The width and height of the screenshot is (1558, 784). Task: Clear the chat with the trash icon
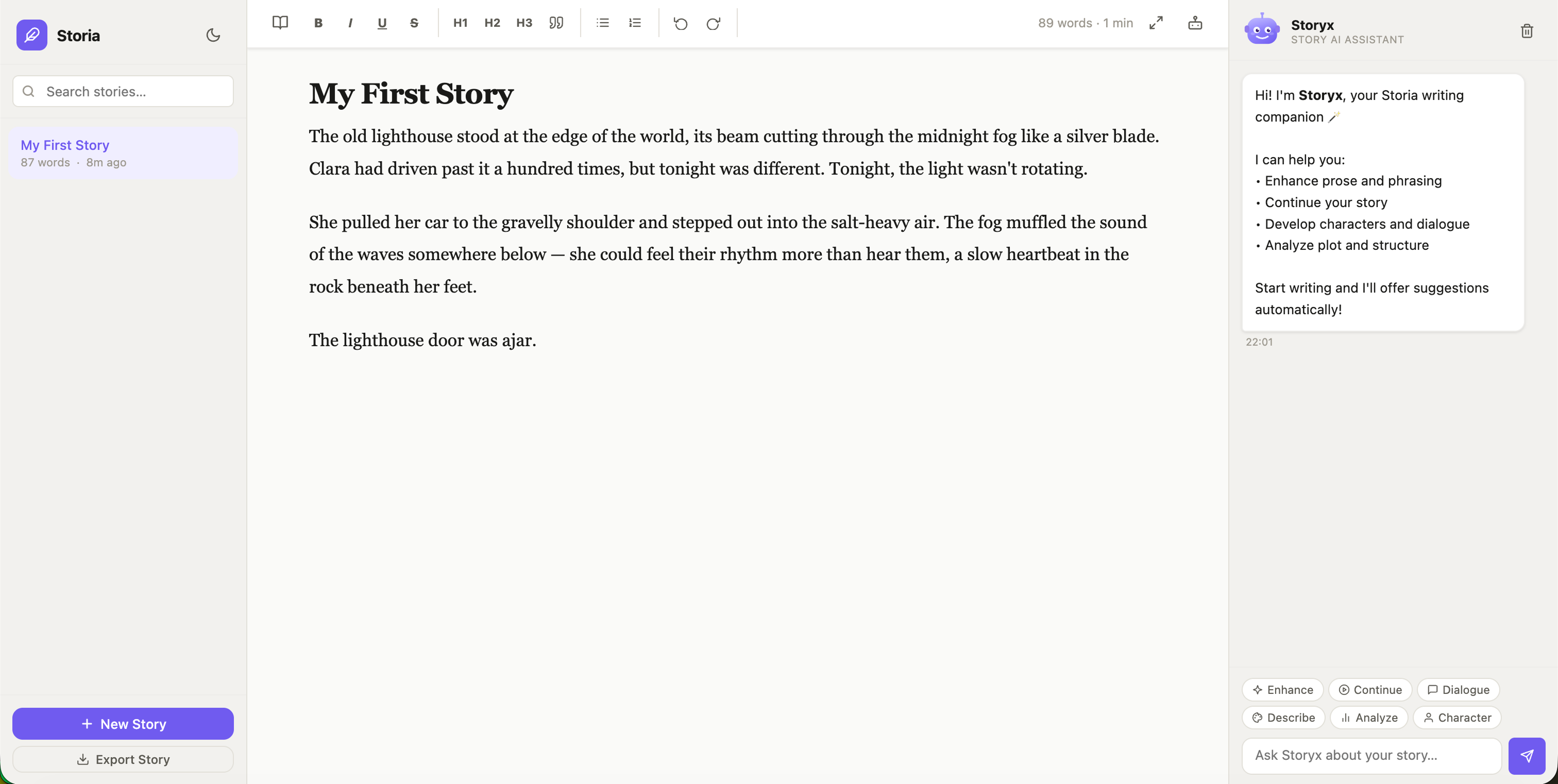tap(1527, 31)
